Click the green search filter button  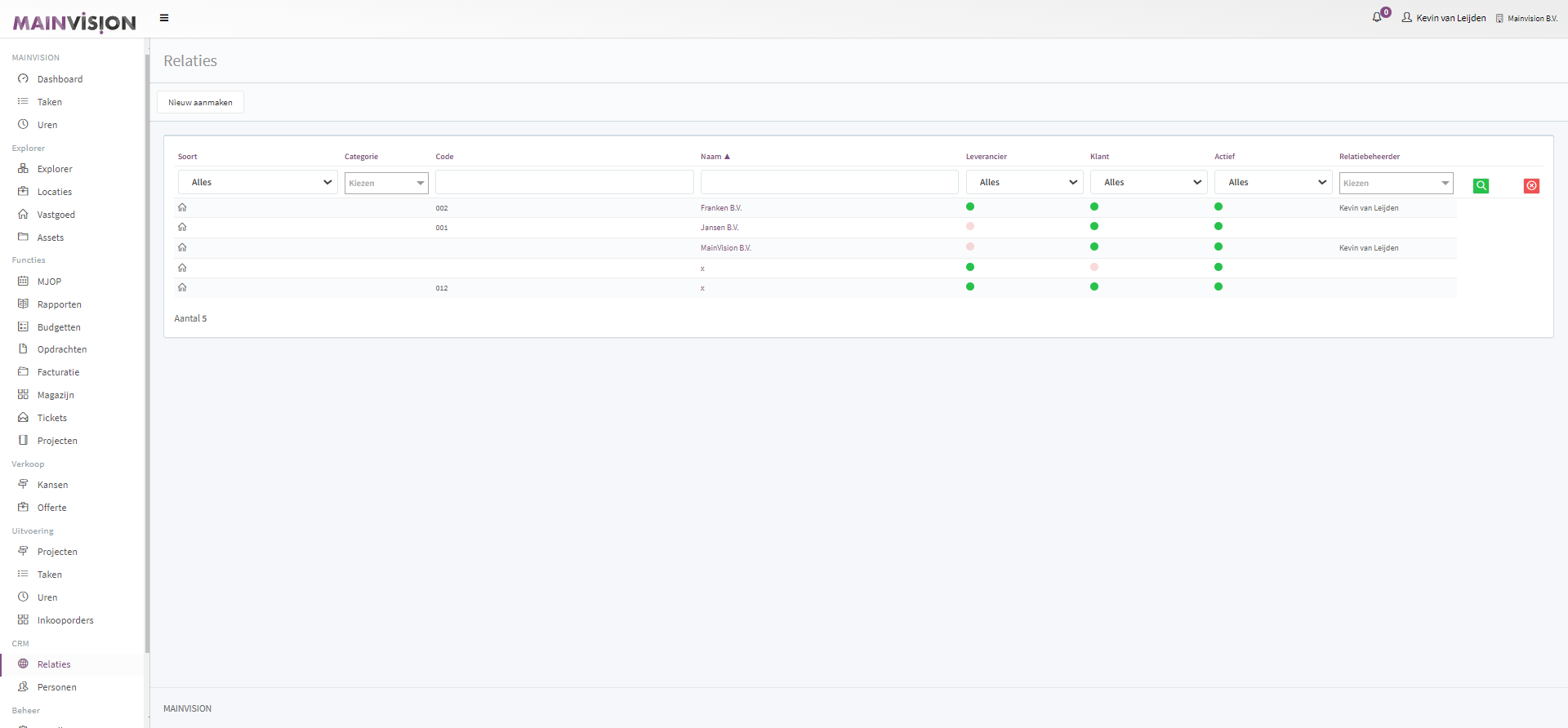coord(1481,186)
